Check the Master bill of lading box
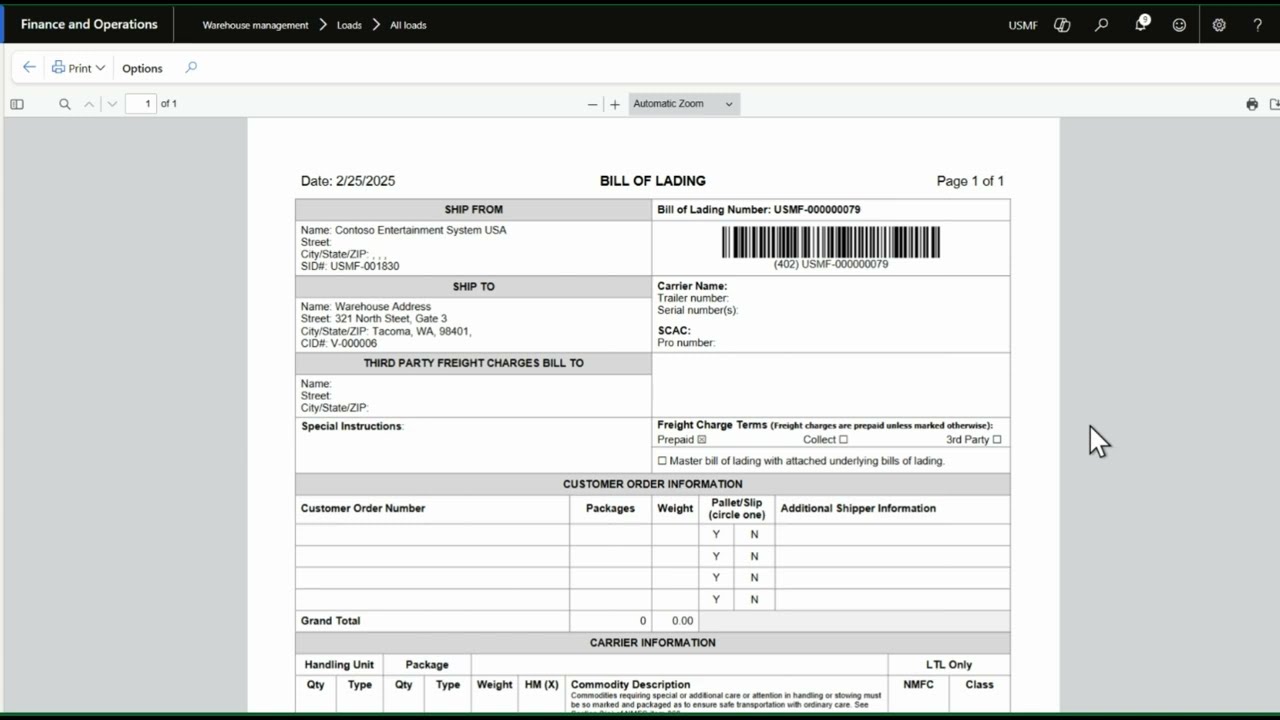The width and height of the screenshot is (1280, 720). click(x=662, y=461)
